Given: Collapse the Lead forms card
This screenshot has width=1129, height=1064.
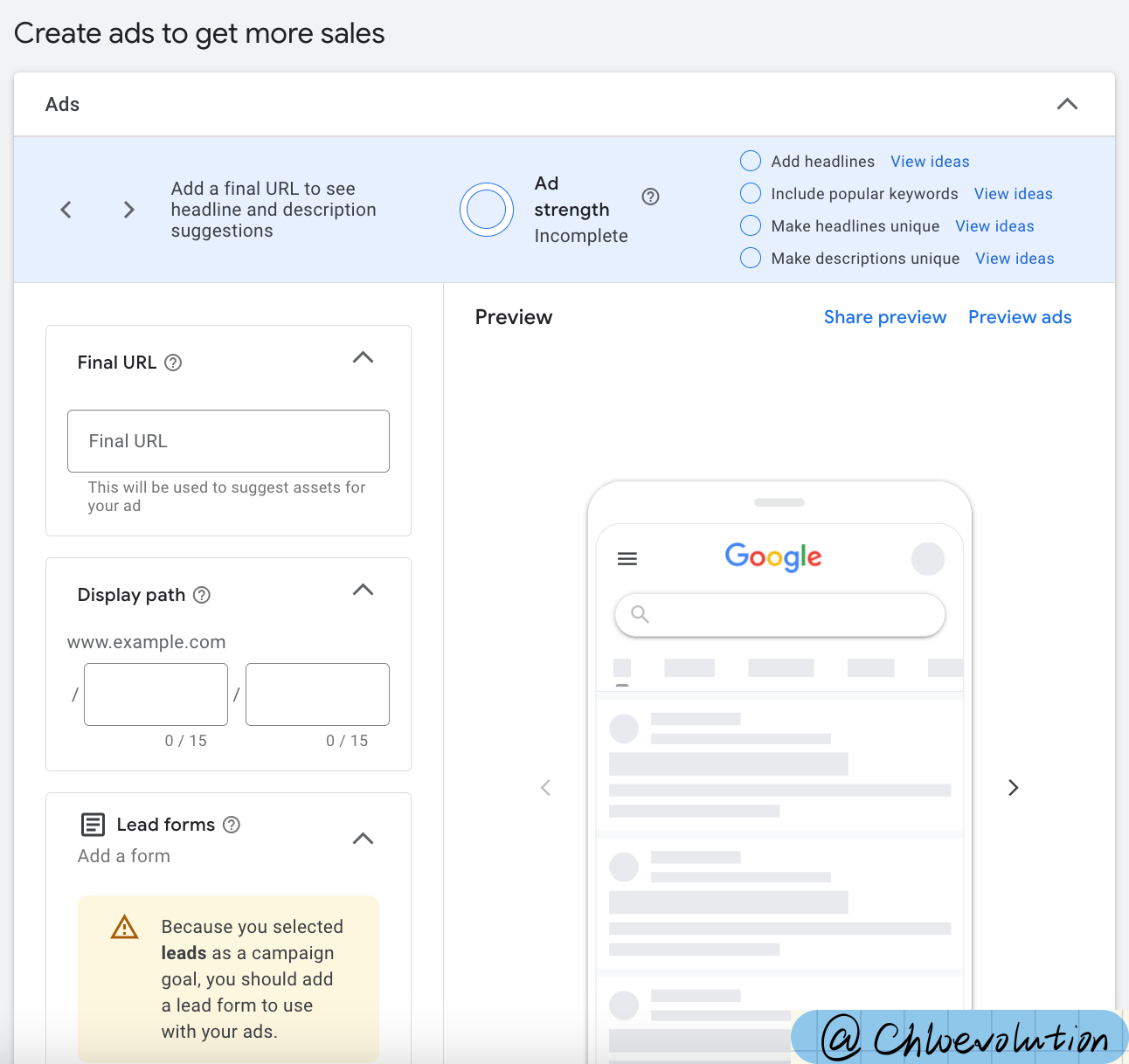Looking at the screenshot, I should [363, 839].
